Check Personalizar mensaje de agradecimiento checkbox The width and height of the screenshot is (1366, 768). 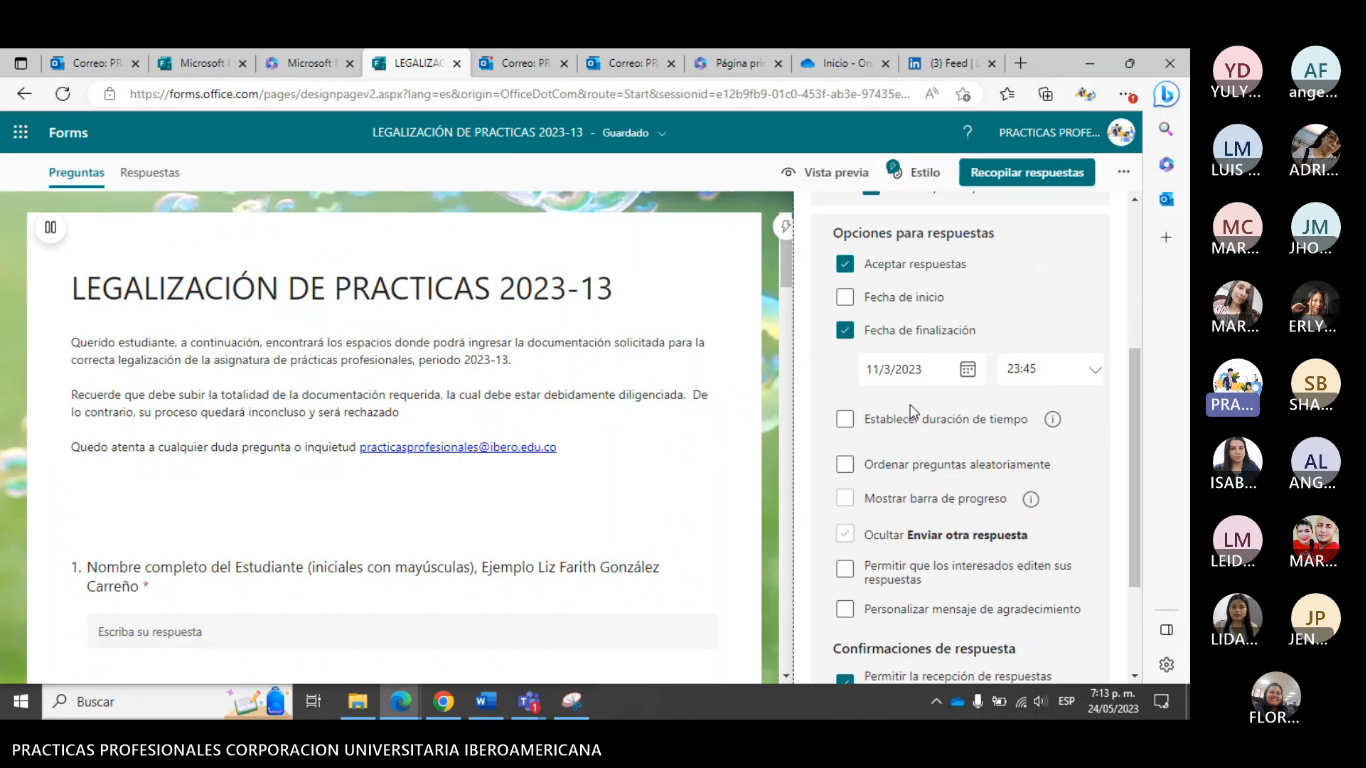pyautogui.click(x=845, y=609)
